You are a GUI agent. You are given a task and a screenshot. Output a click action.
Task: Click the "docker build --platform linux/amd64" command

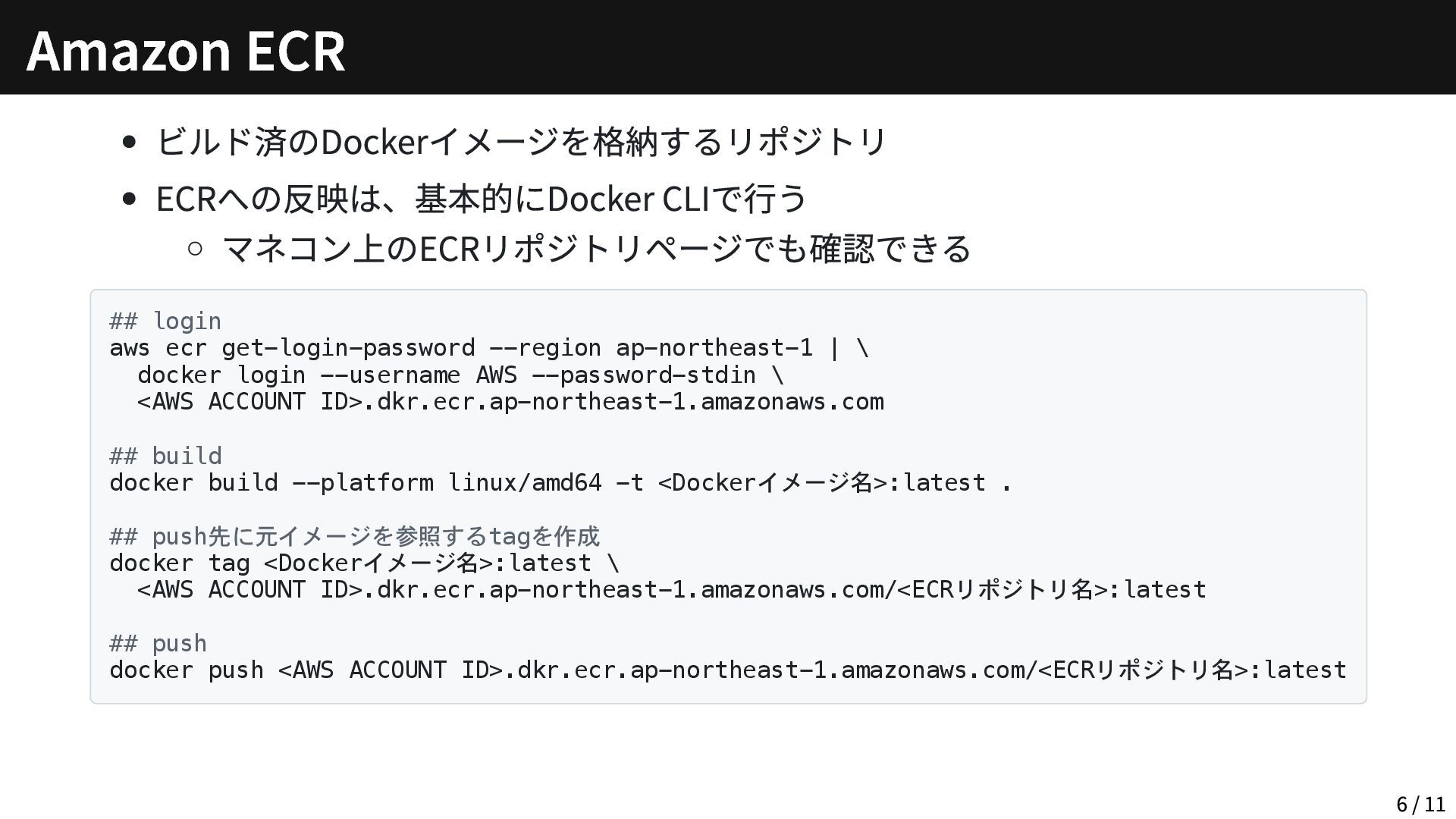click(560, 482)
